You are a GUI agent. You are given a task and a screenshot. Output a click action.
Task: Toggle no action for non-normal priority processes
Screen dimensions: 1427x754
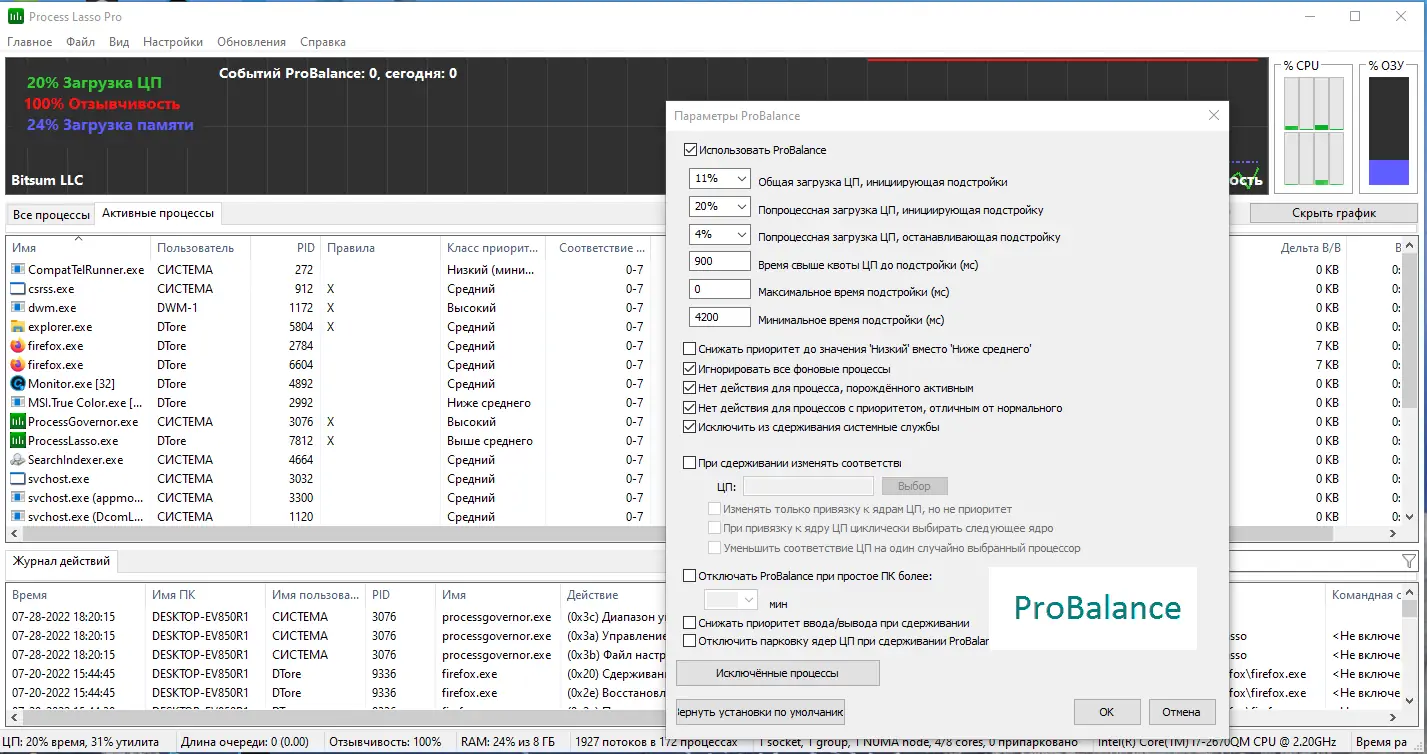pyautogui.click(x=690, y=408)
